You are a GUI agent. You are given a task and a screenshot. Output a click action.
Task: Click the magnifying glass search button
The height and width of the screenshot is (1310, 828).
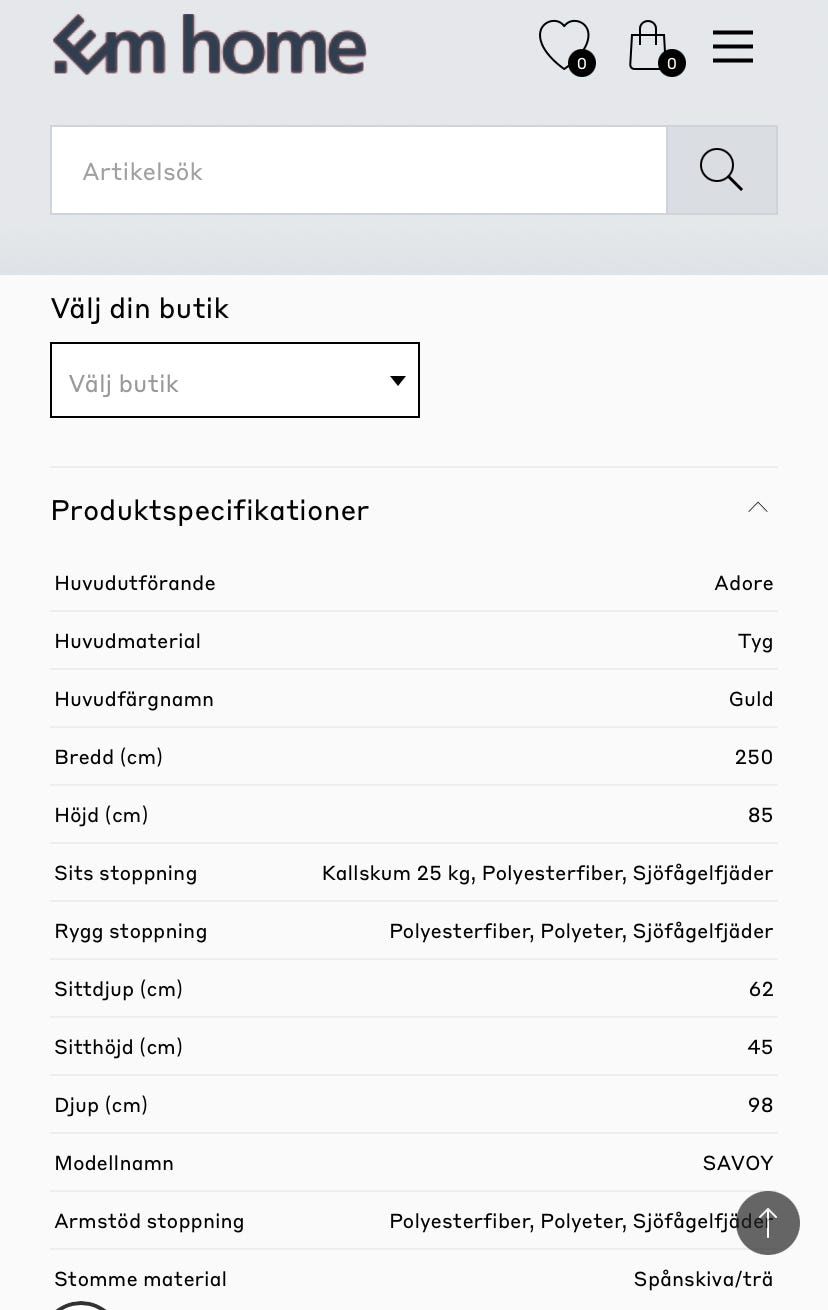(721, 170)
